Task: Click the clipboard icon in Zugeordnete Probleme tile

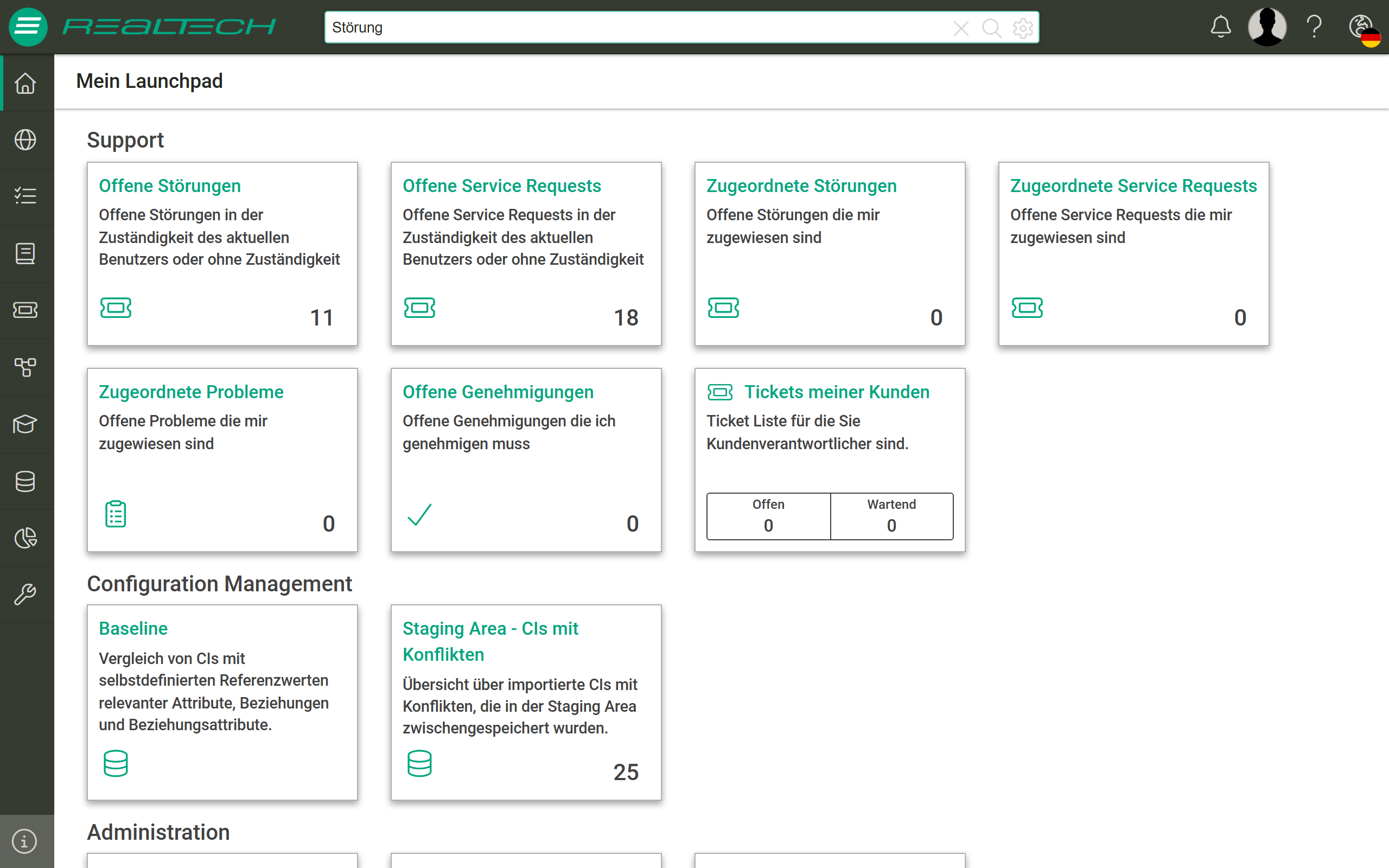Action: point(116,514)
